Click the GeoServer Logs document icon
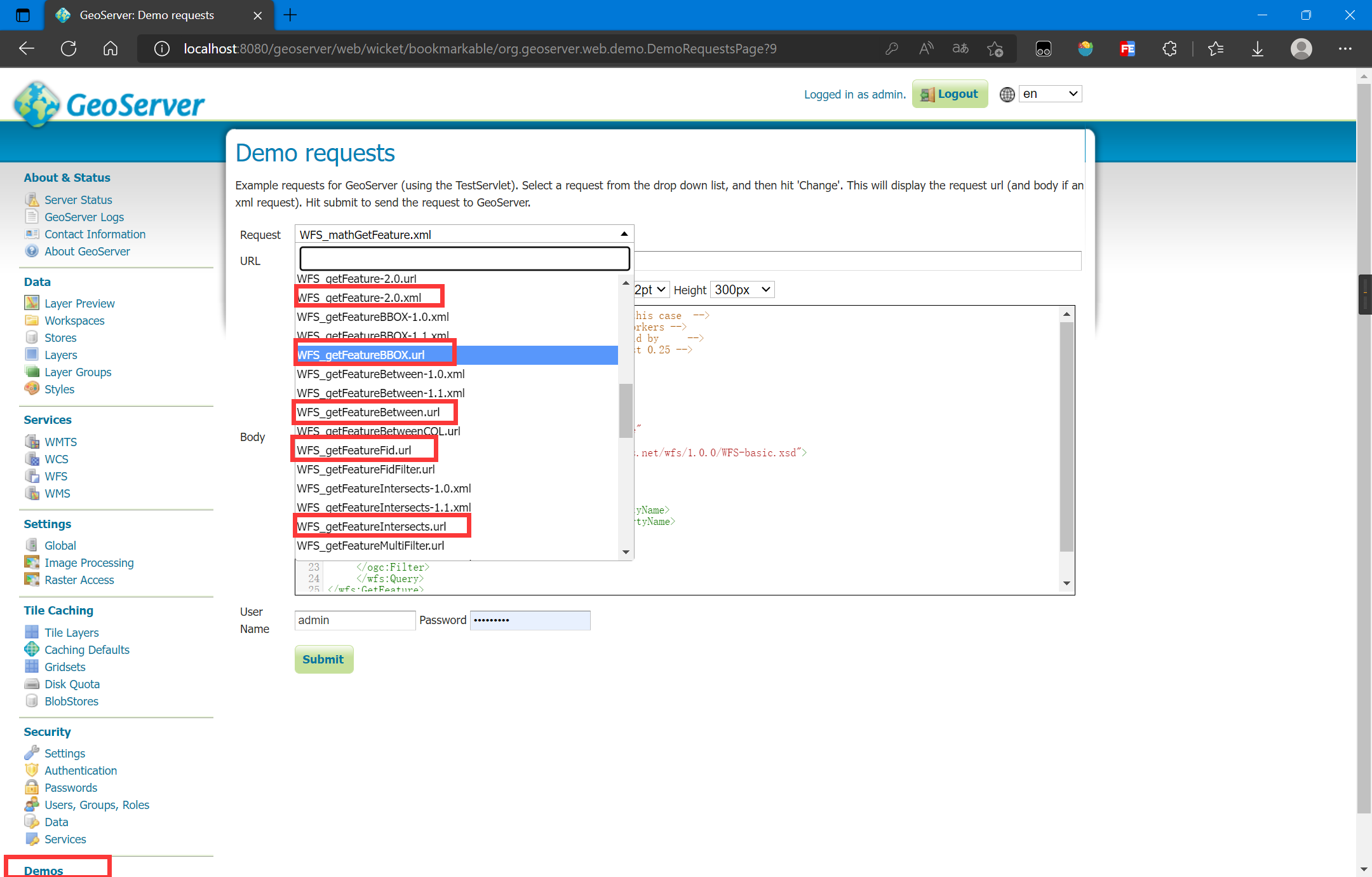This screenshot has width=1372, height=877. click(x=32, y=217)
